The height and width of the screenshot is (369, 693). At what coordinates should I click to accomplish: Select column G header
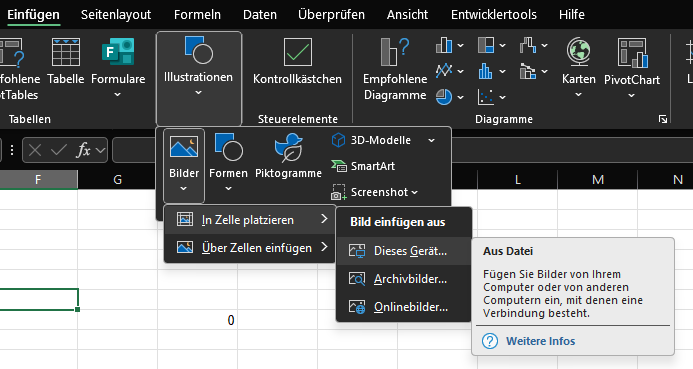(118, 179)
